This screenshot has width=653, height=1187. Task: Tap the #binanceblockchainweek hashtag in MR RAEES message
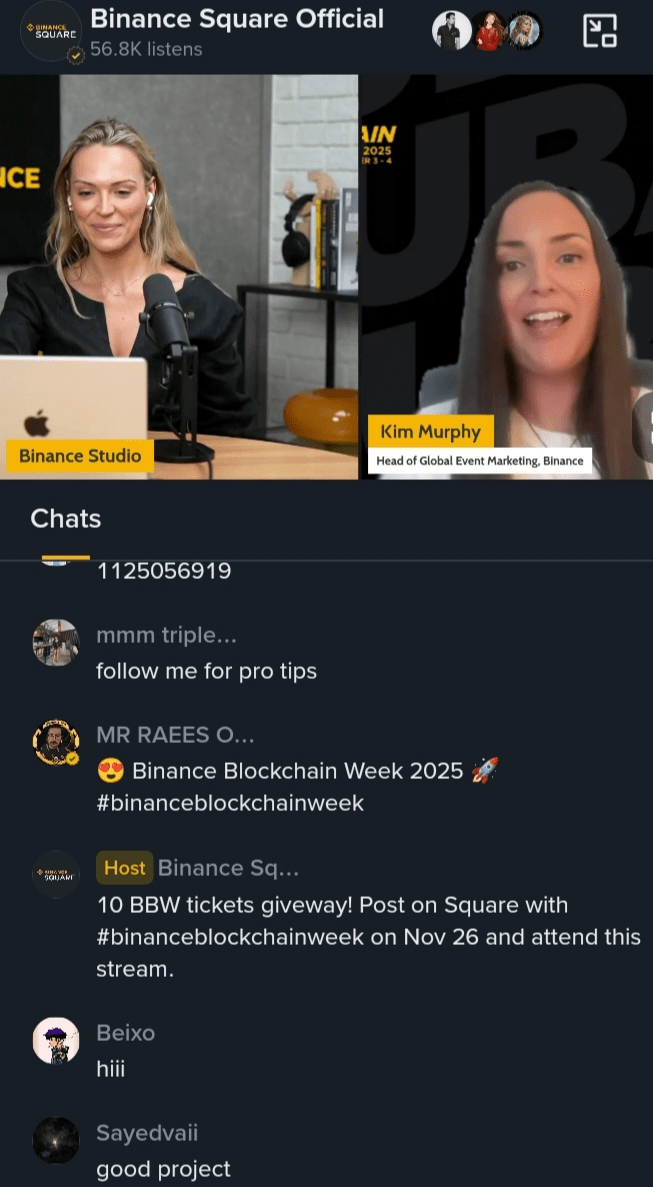coord(230,802)
